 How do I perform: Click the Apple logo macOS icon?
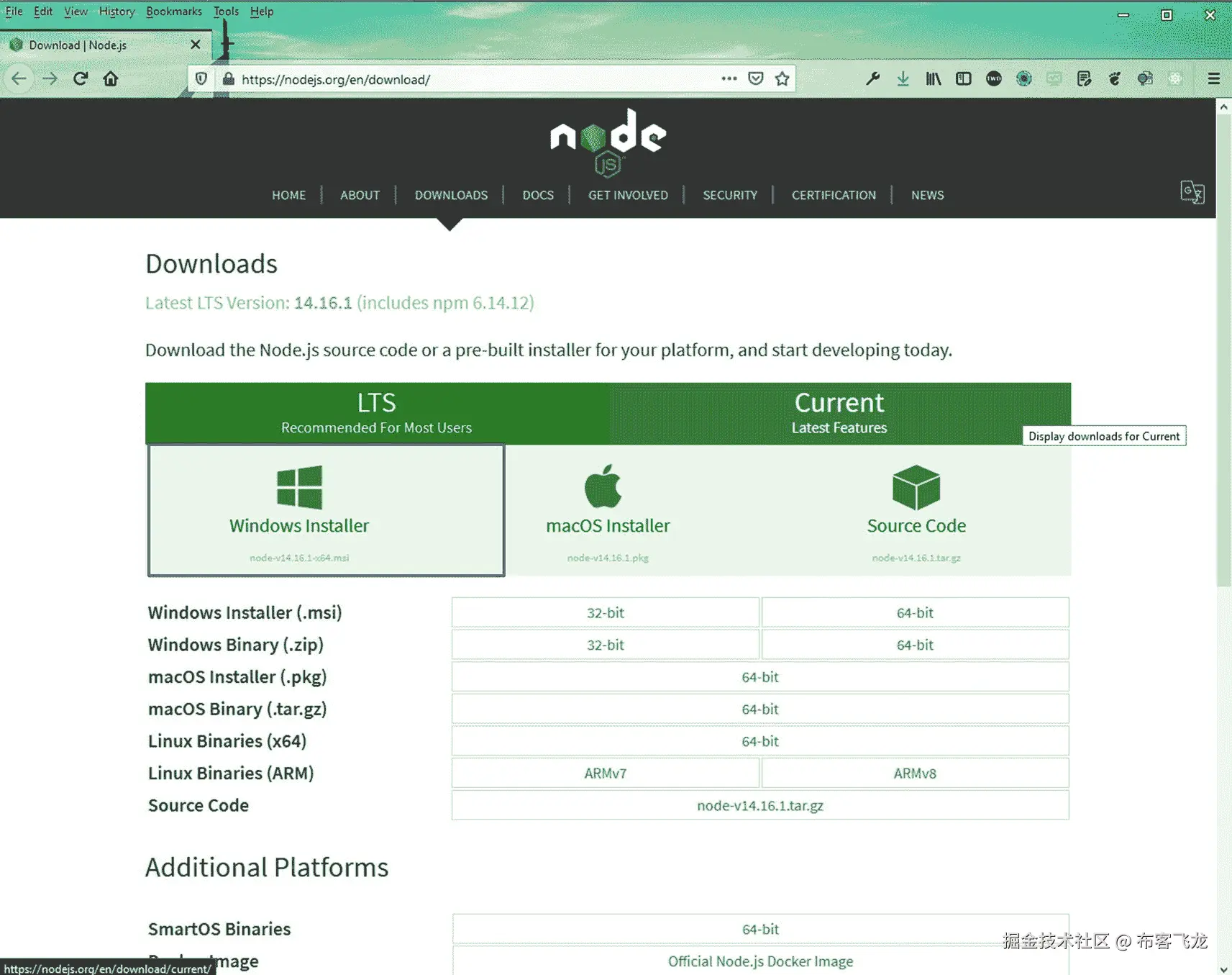pos(603,486)
